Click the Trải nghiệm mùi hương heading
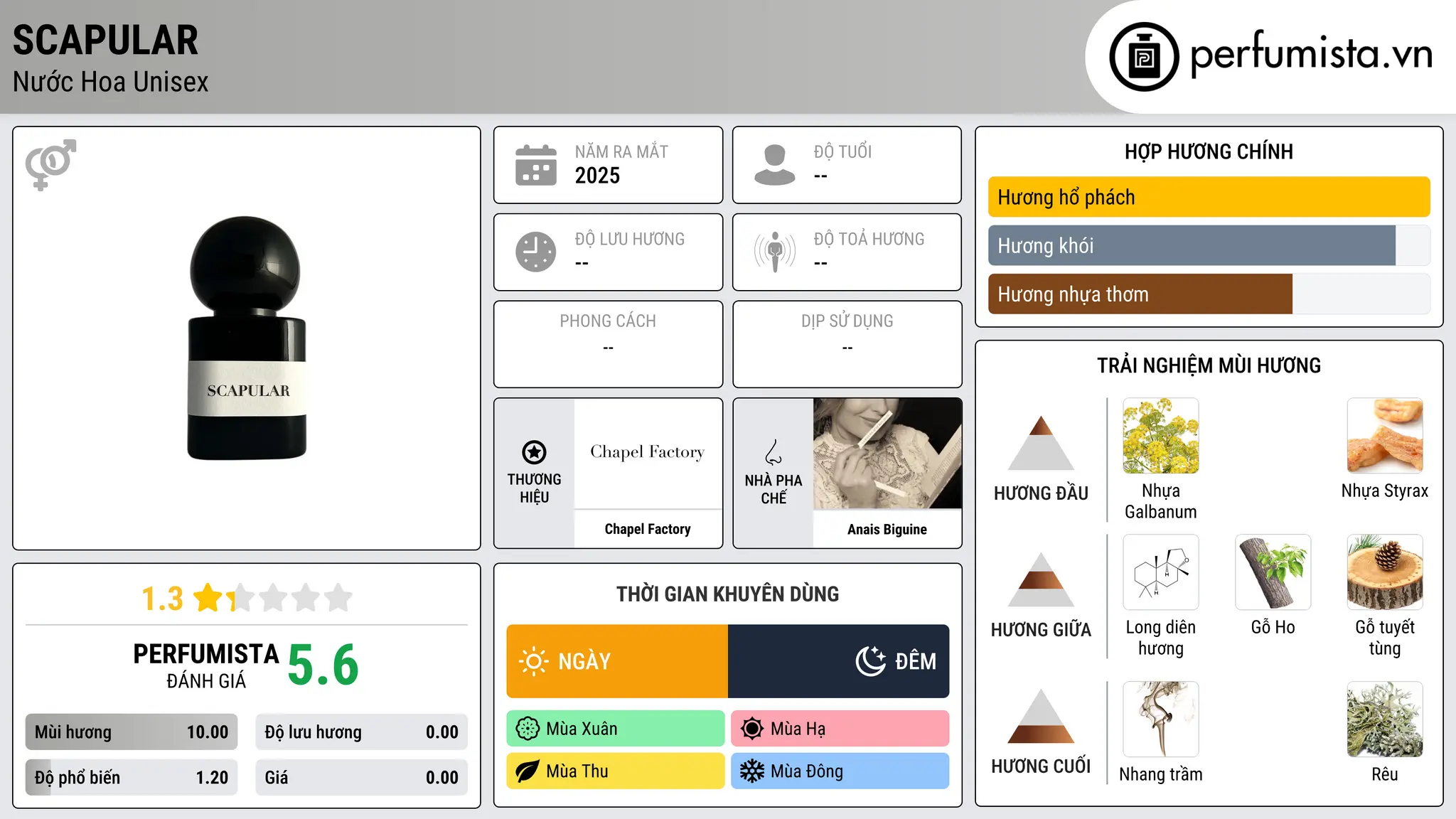 [x=1209, y=365]
